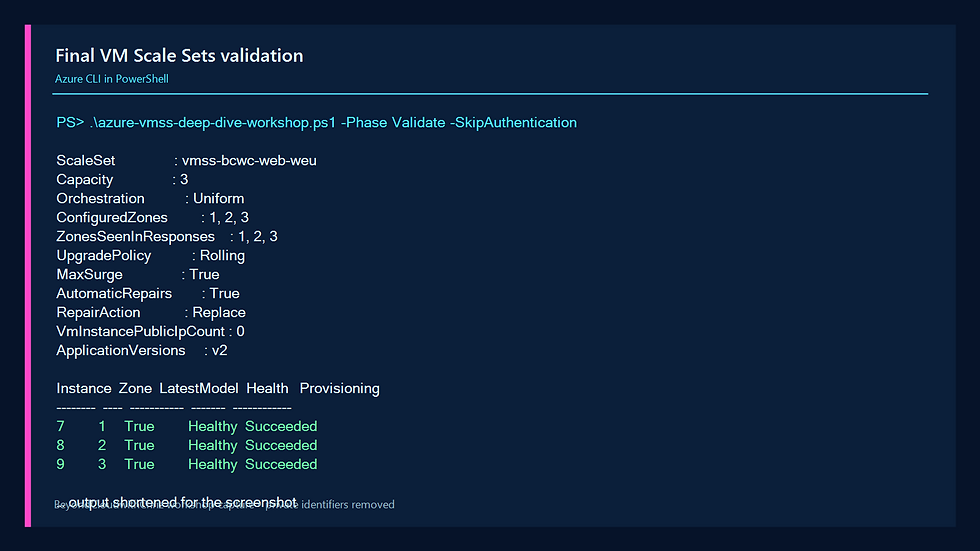Click the title "Final VM Scale Sets validation"
This screenshot has width=980, height=551.
click(x=179, y=56)
